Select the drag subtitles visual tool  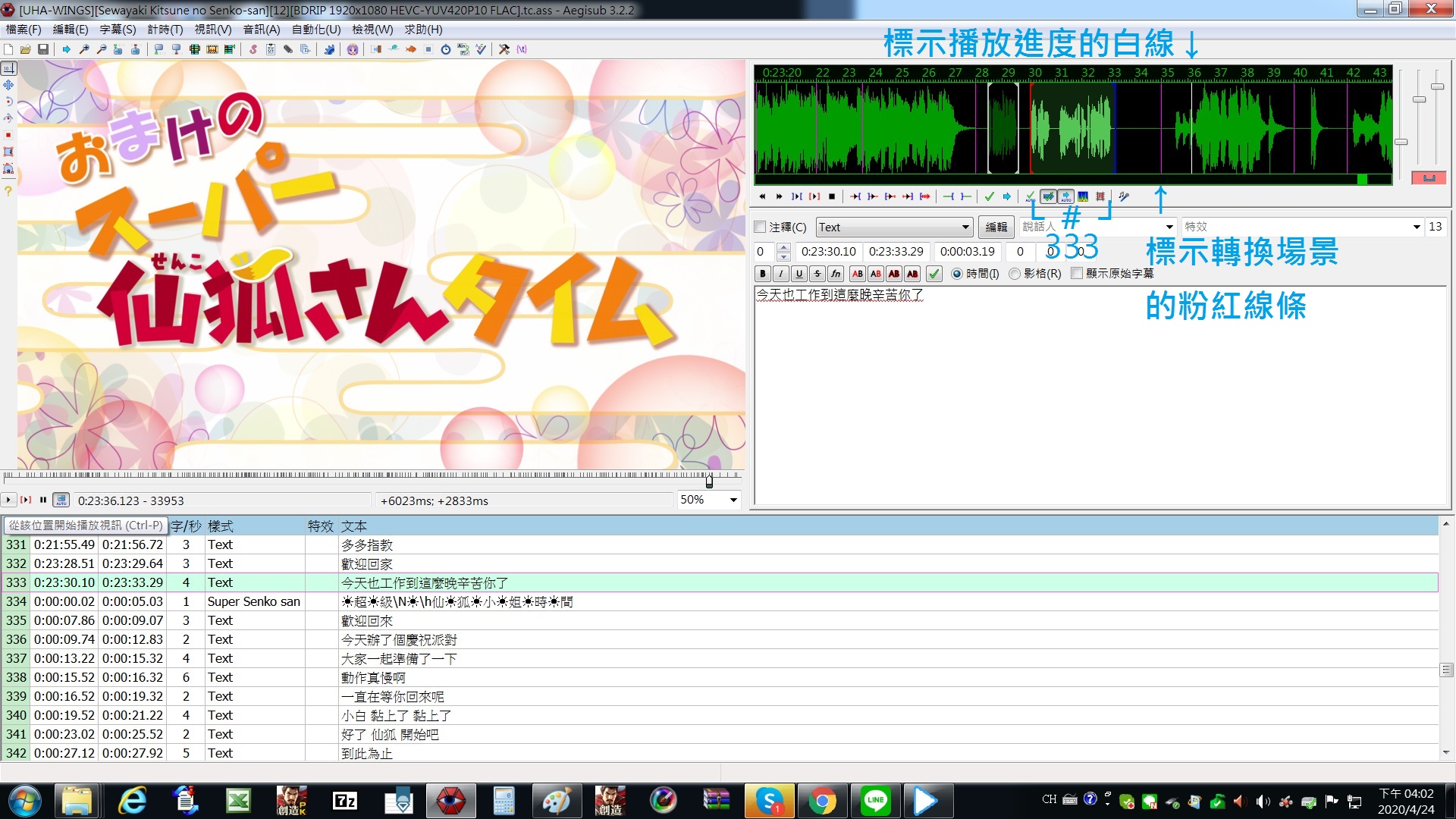[x=8, y=85]
